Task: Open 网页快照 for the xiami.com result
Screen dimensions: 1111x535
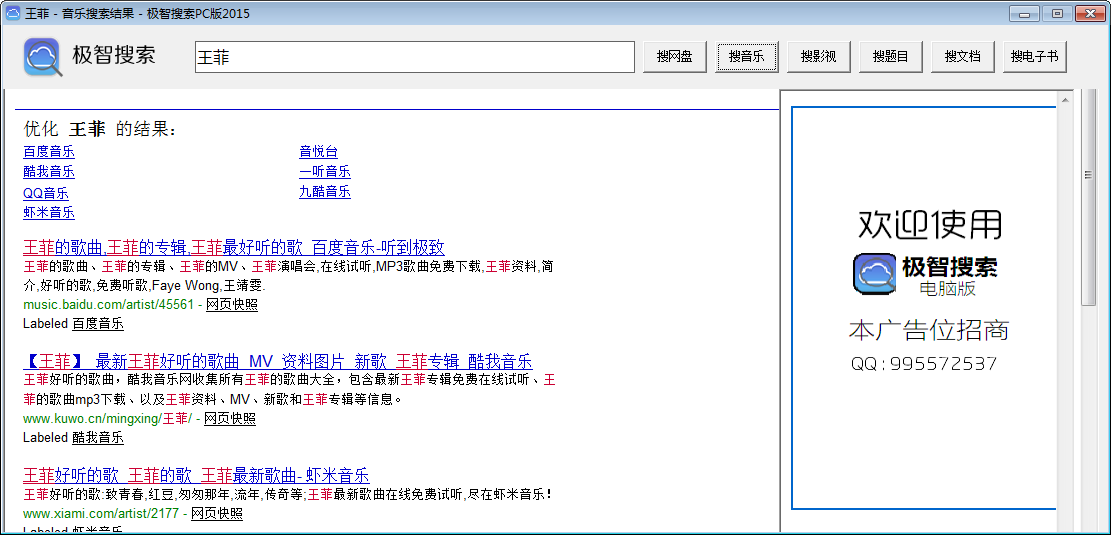Action: [x=217, y=513]
